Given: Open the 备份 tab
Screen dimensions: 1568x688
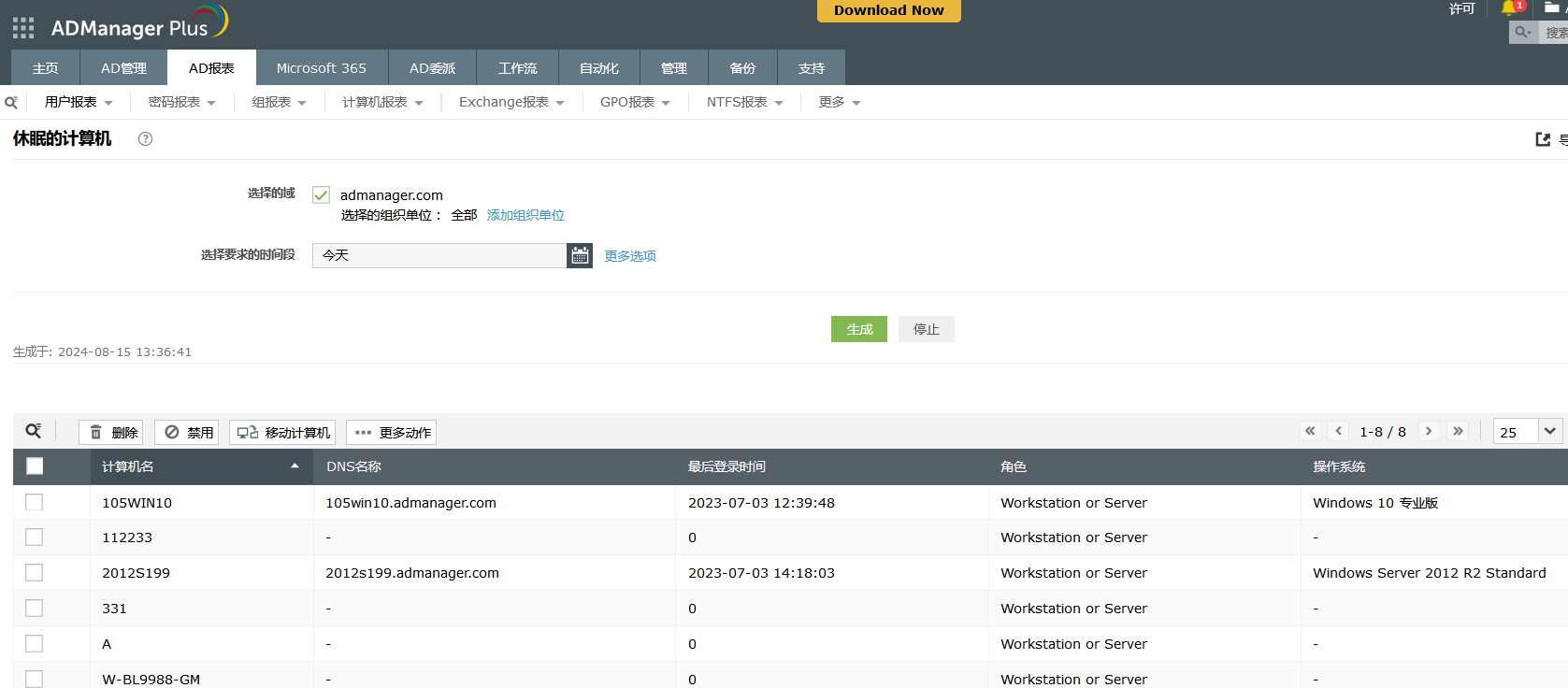Looking at the screenshot, I should 743,67.
